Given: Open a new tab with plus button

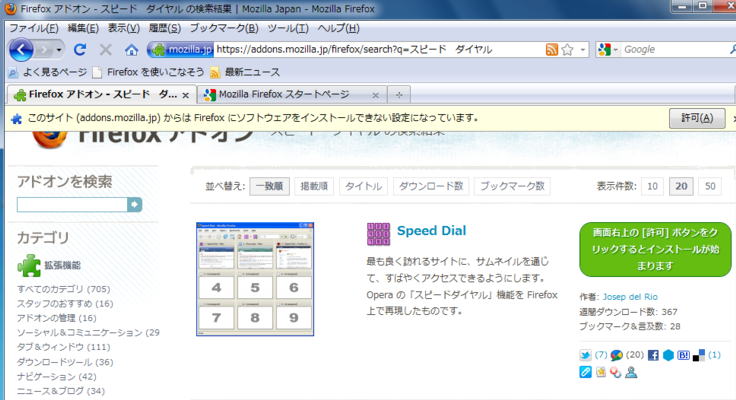Looking at the screenshot, I should 399,95.
